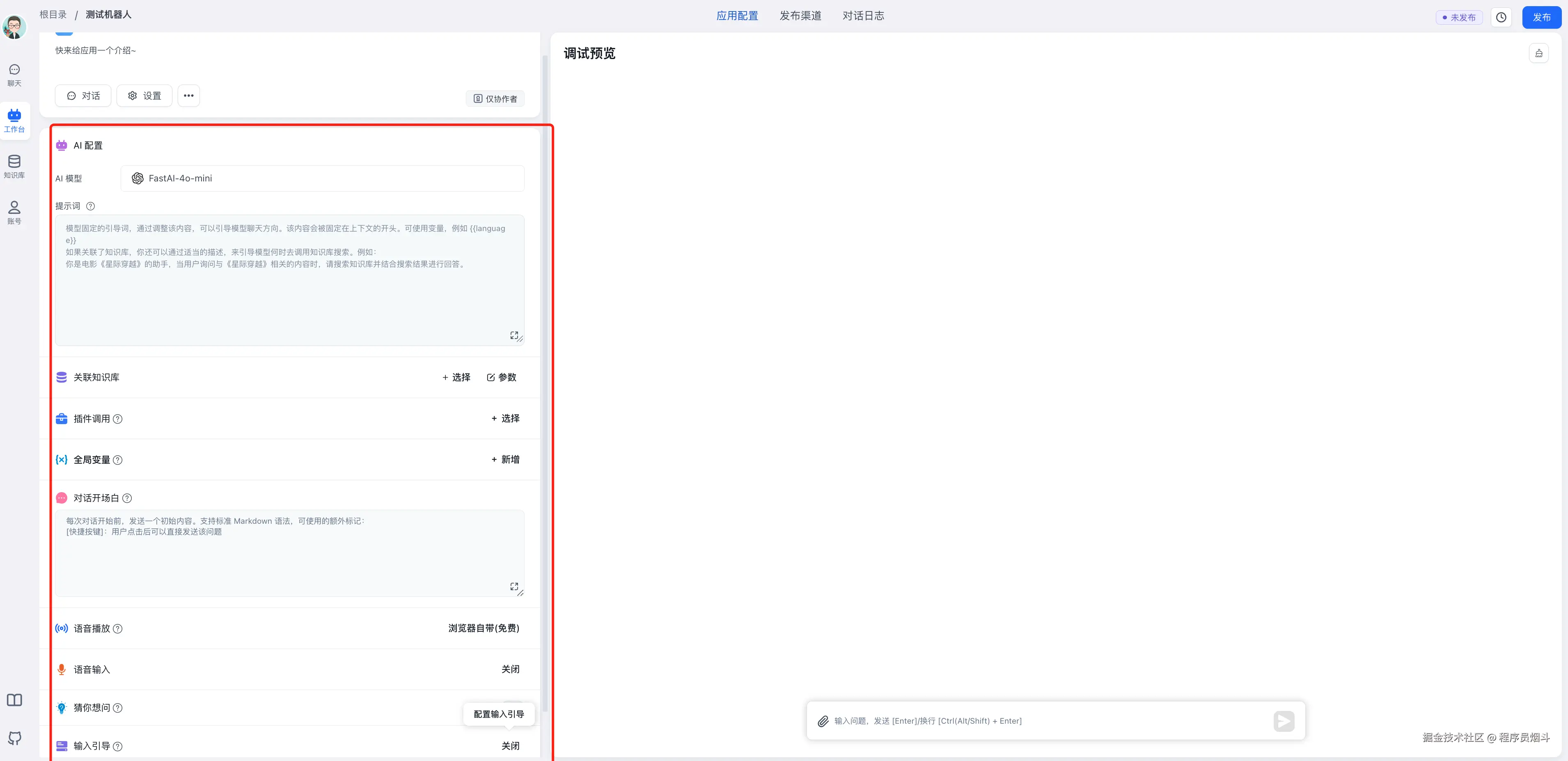
Task: Open the AI model FastAI-4o-mini selector
Action: click(322, 179)
